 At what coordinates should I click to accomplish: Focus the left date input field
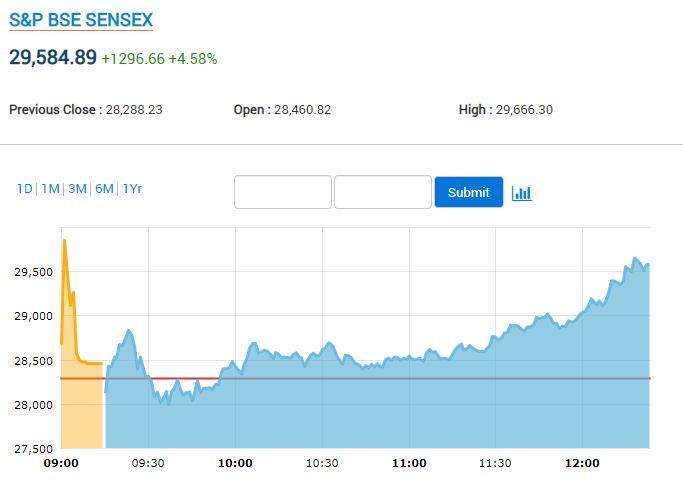282,192
